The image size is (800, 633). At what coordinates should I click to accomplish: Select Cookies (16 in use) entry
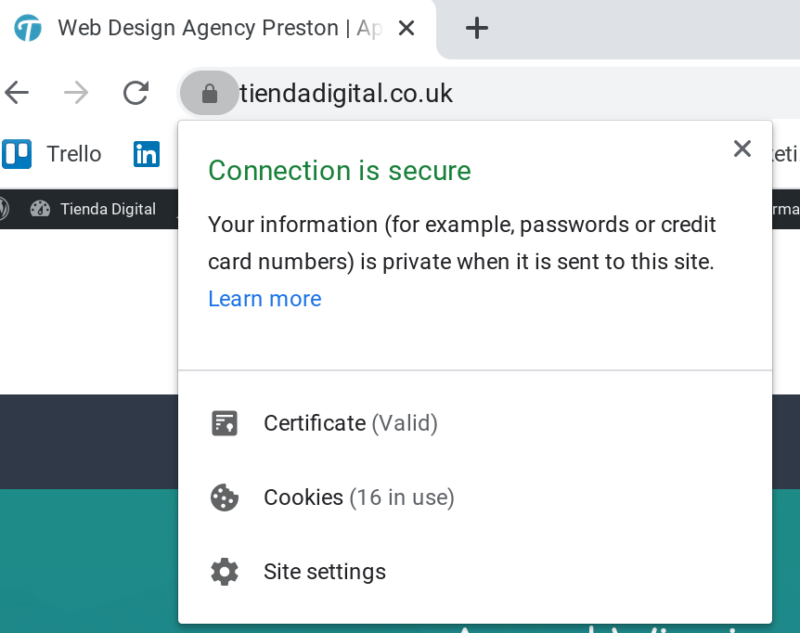pos(358,497)
